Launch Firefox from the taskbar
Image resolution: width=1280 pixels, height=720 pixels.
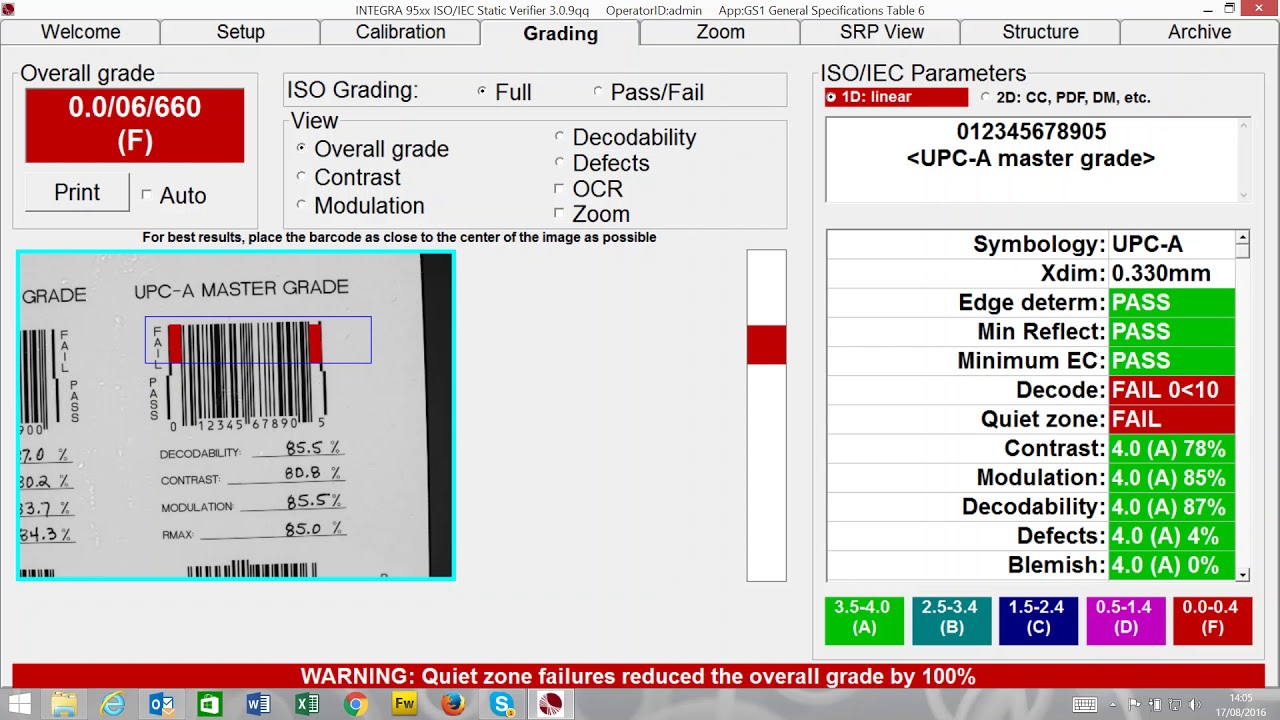tap(452, 704)
